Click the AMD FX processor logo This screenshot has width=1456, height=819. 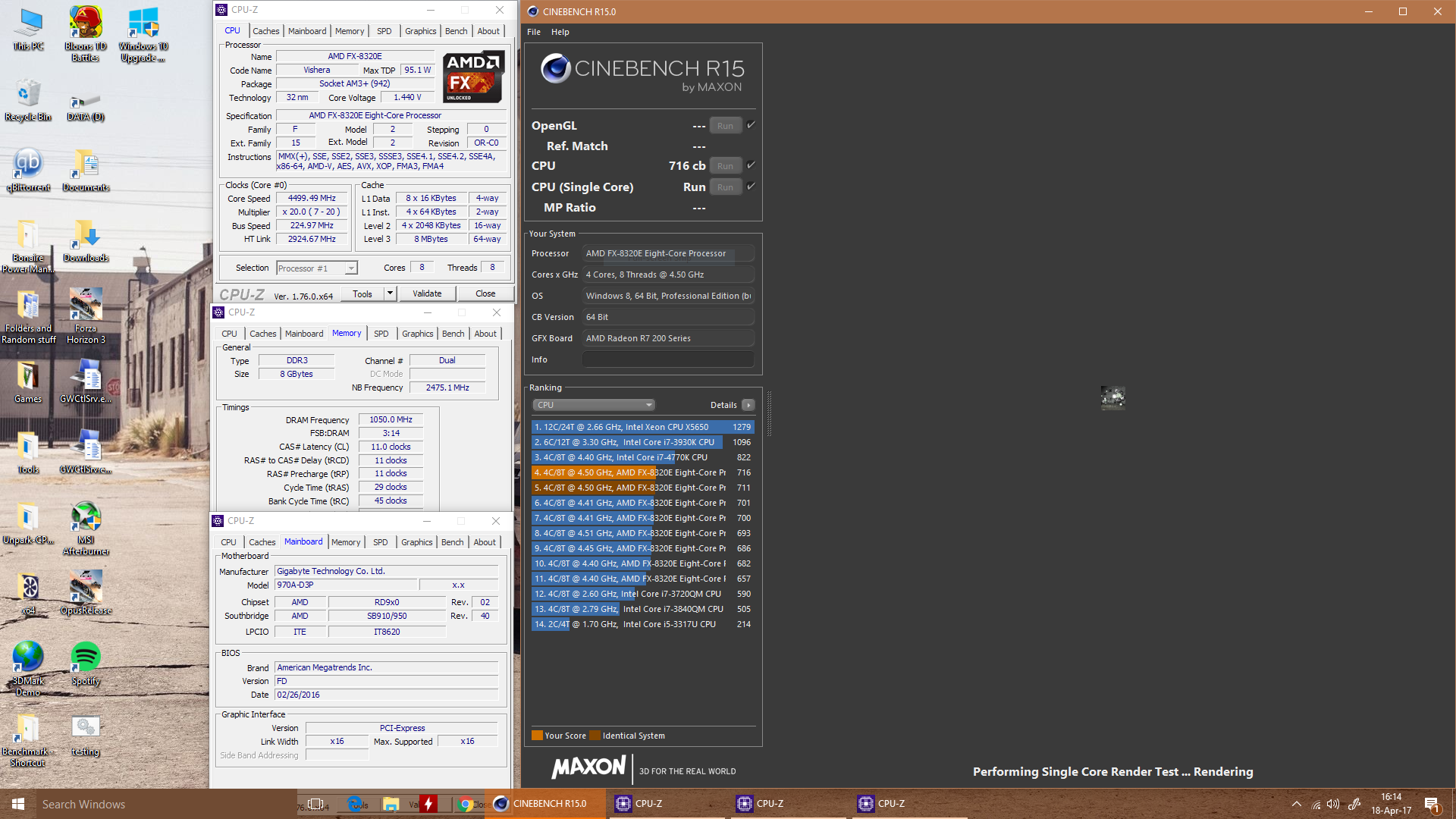(x=472, y=77)
